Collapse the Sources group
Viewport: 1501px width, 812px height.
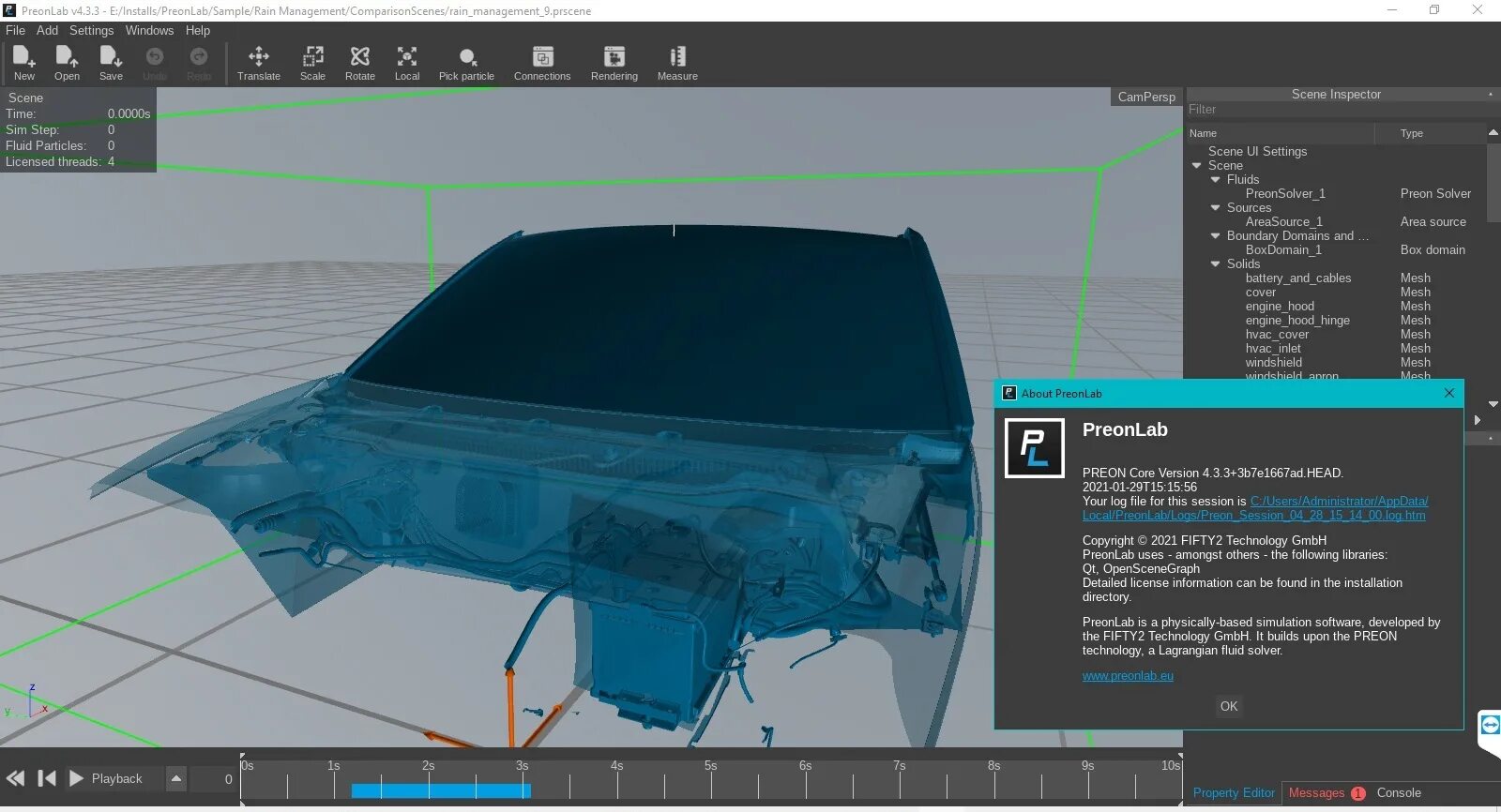tap(1216, 208)
